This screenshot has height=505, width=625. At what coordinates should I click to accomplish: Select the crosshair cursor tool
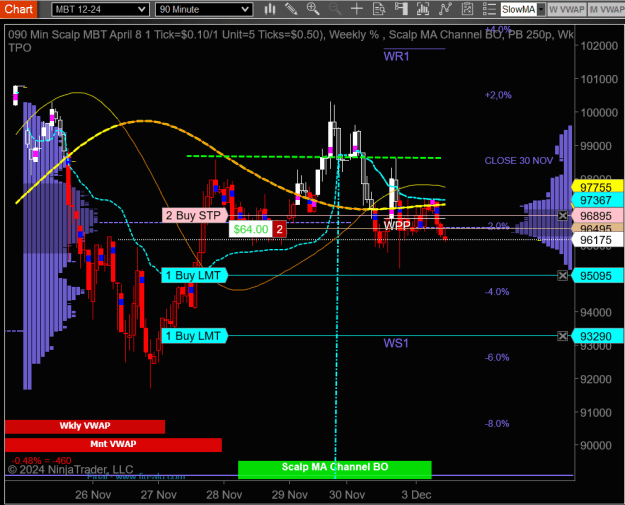pos(356,9)
